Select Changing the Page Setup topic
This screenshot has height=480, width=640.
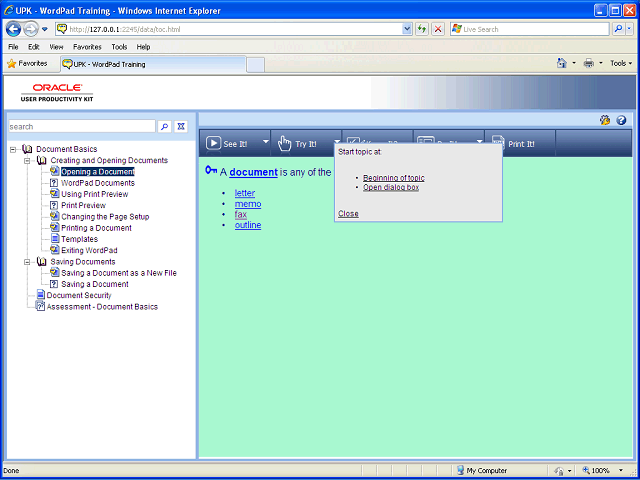tap(105, 217)
